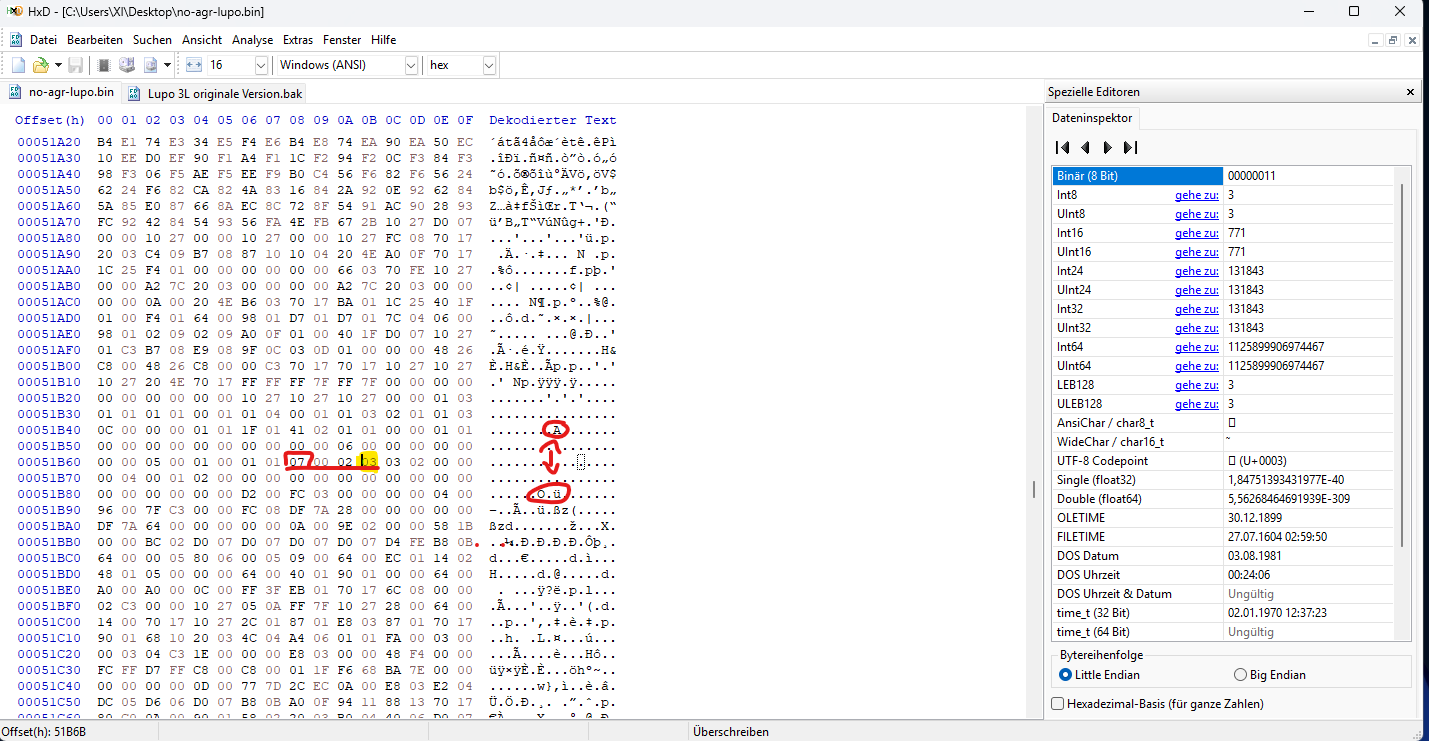Click 'gehe zu:' link in UInt32 row
The image size is (1429, 741).
click(x=1196, y=328)
